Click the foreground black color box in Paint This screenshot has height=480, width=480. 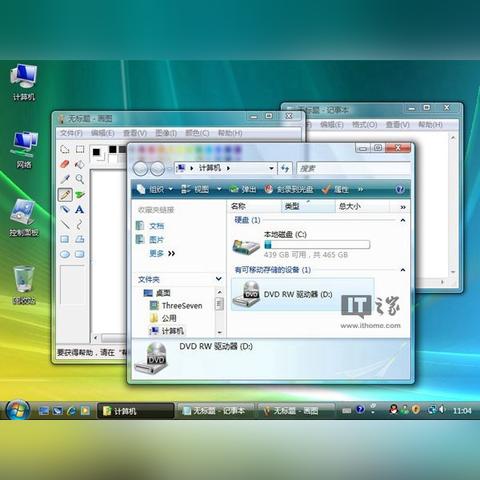(x=96, y=152)
